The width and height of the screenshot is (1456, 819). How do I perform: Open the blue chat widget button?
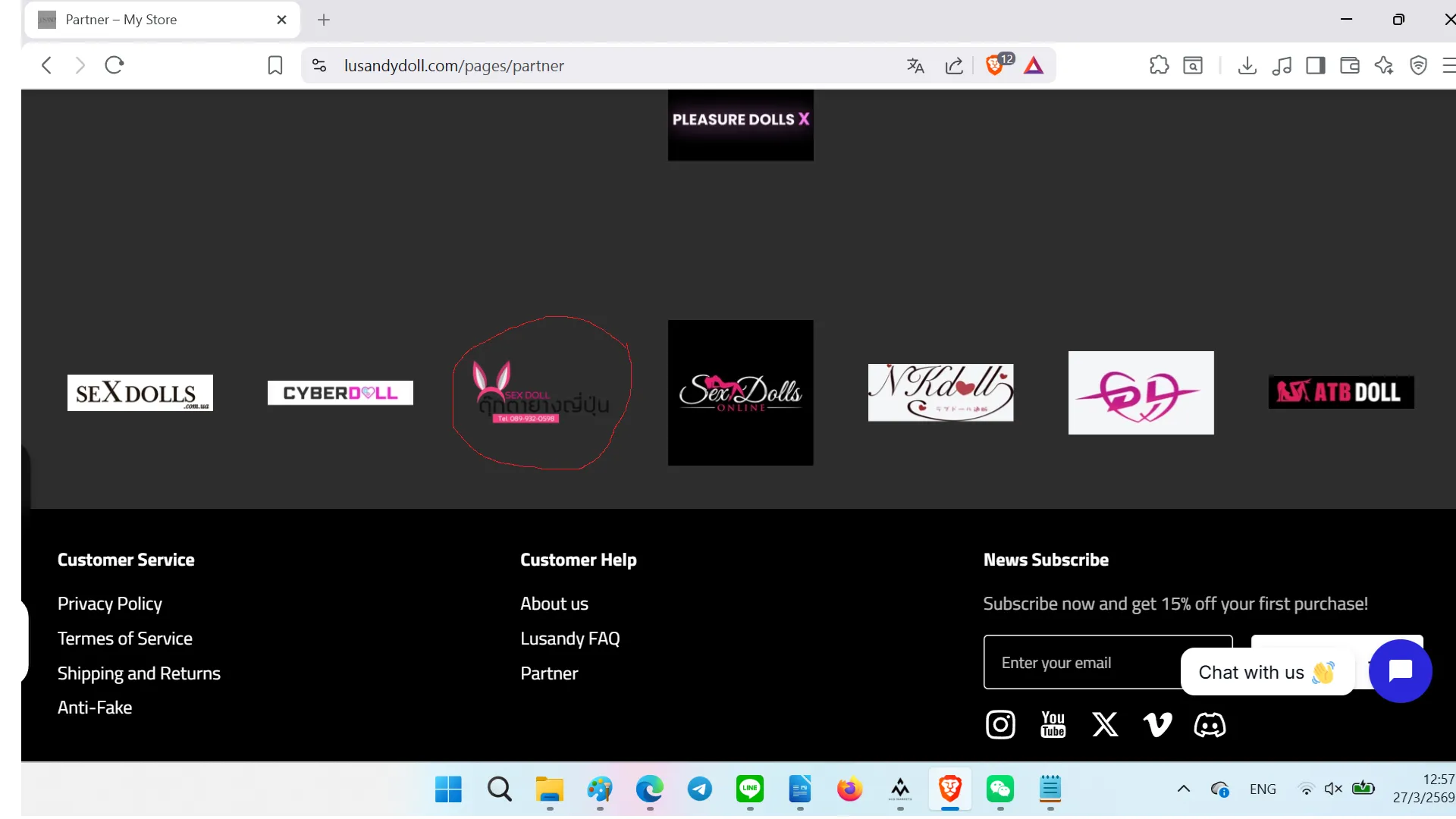coord(1400,671)
